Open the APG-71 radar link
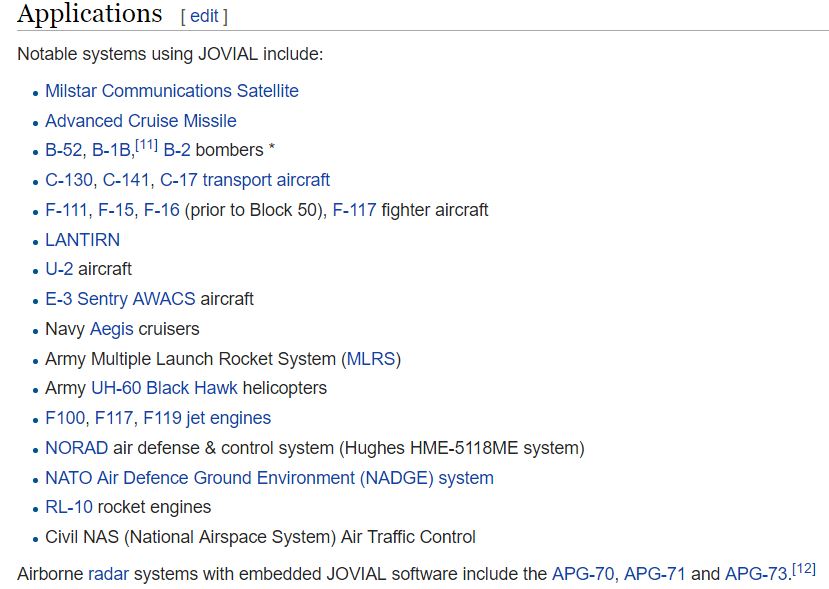The width and height of the screenshot is (829, 589). click(x=655, y=574)
